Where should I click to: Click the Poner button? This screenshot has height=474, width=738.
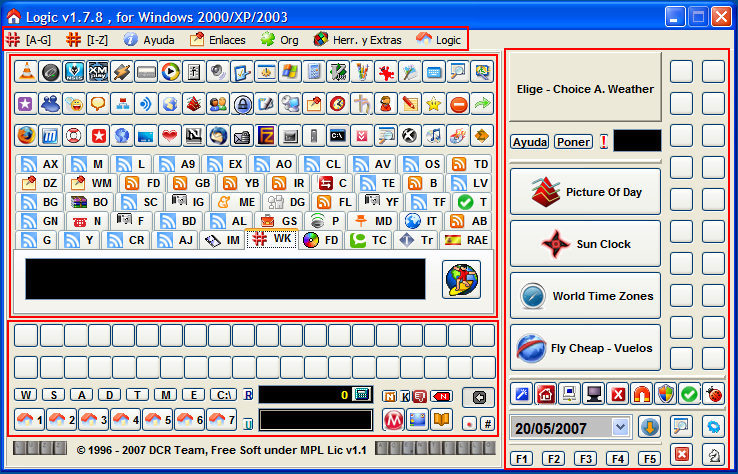(x=573, y=142)
